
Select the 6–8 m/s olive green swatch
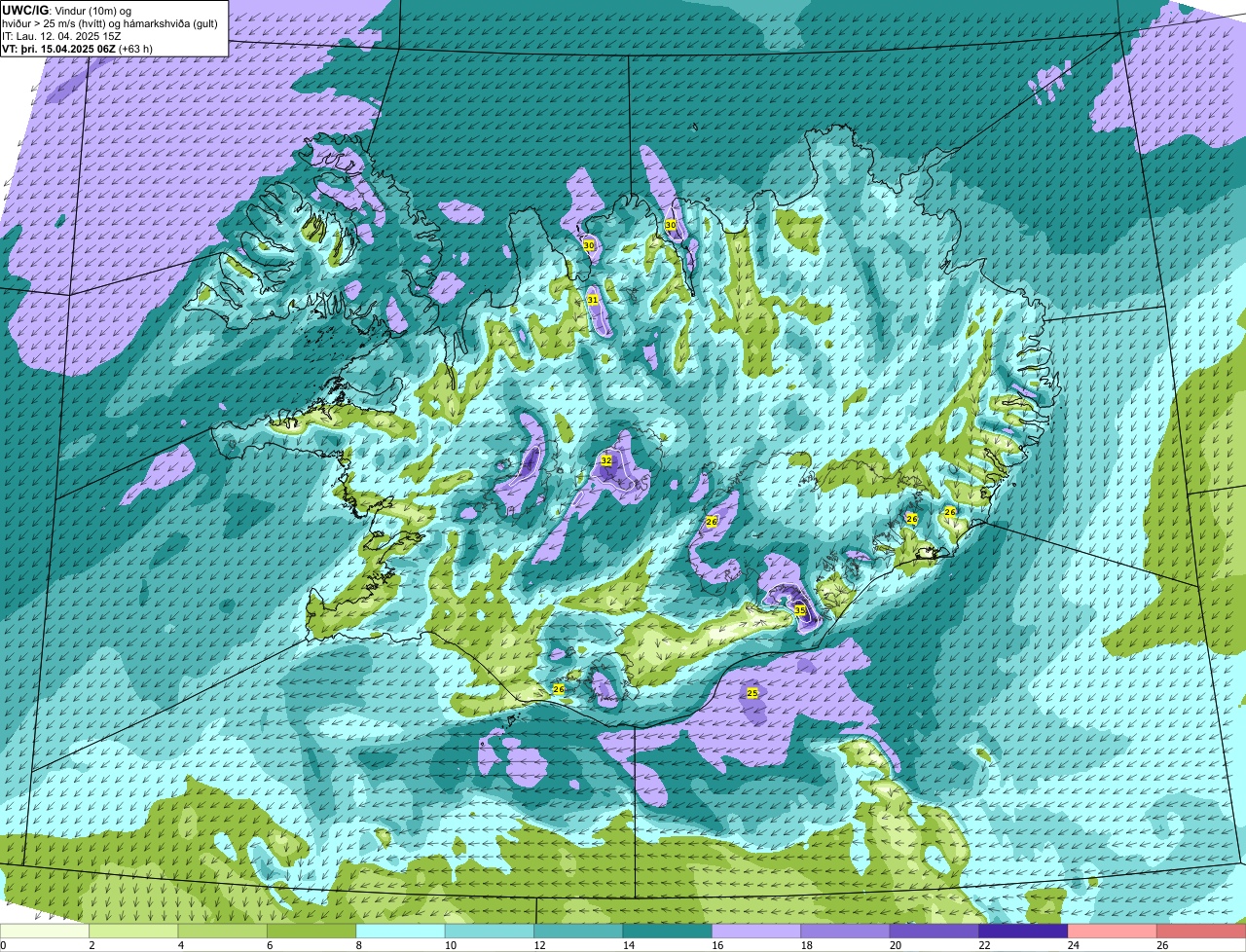311,931
